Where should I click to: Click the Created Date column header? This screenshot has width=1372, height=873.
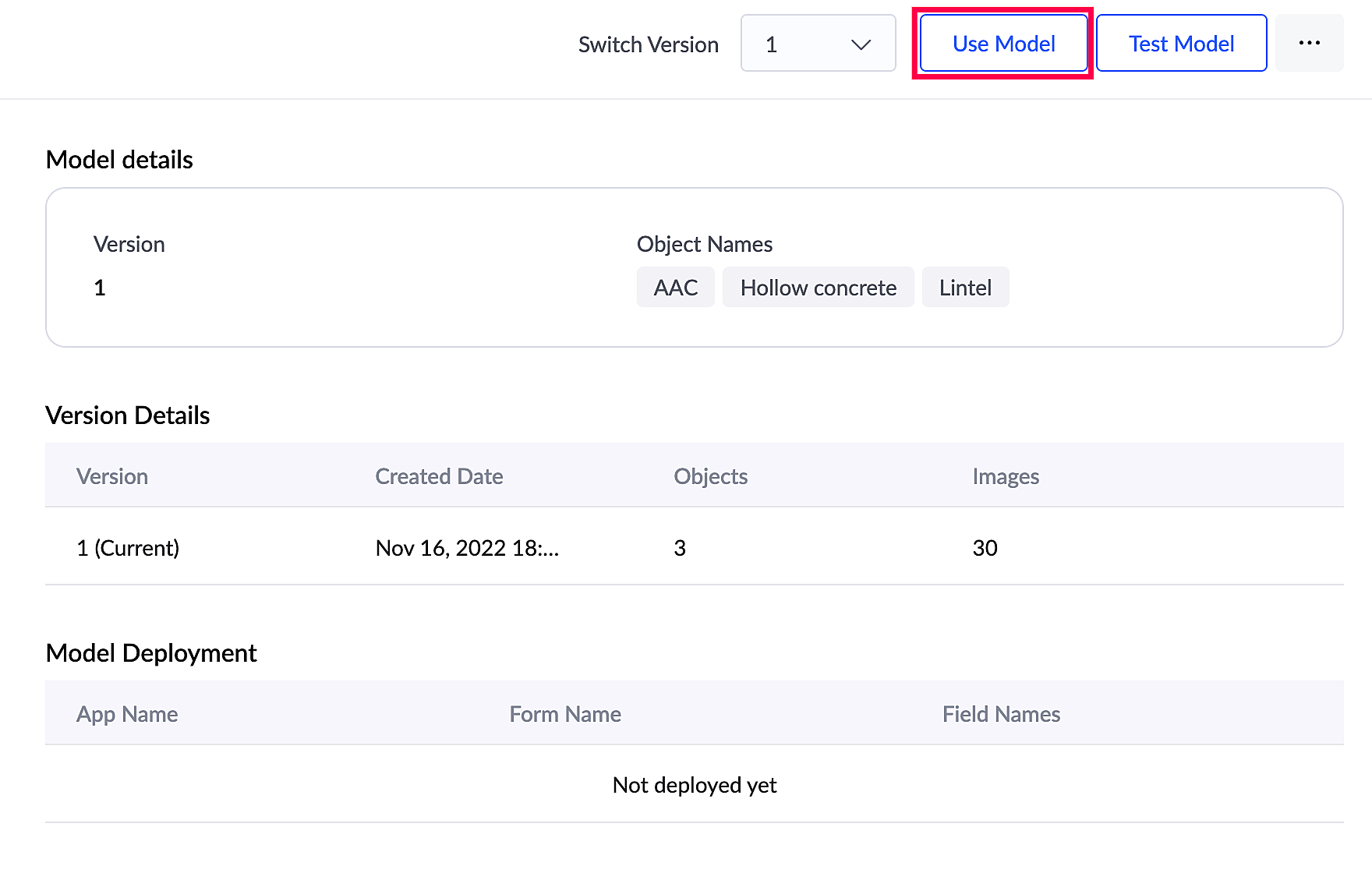(x=439, y=476)
